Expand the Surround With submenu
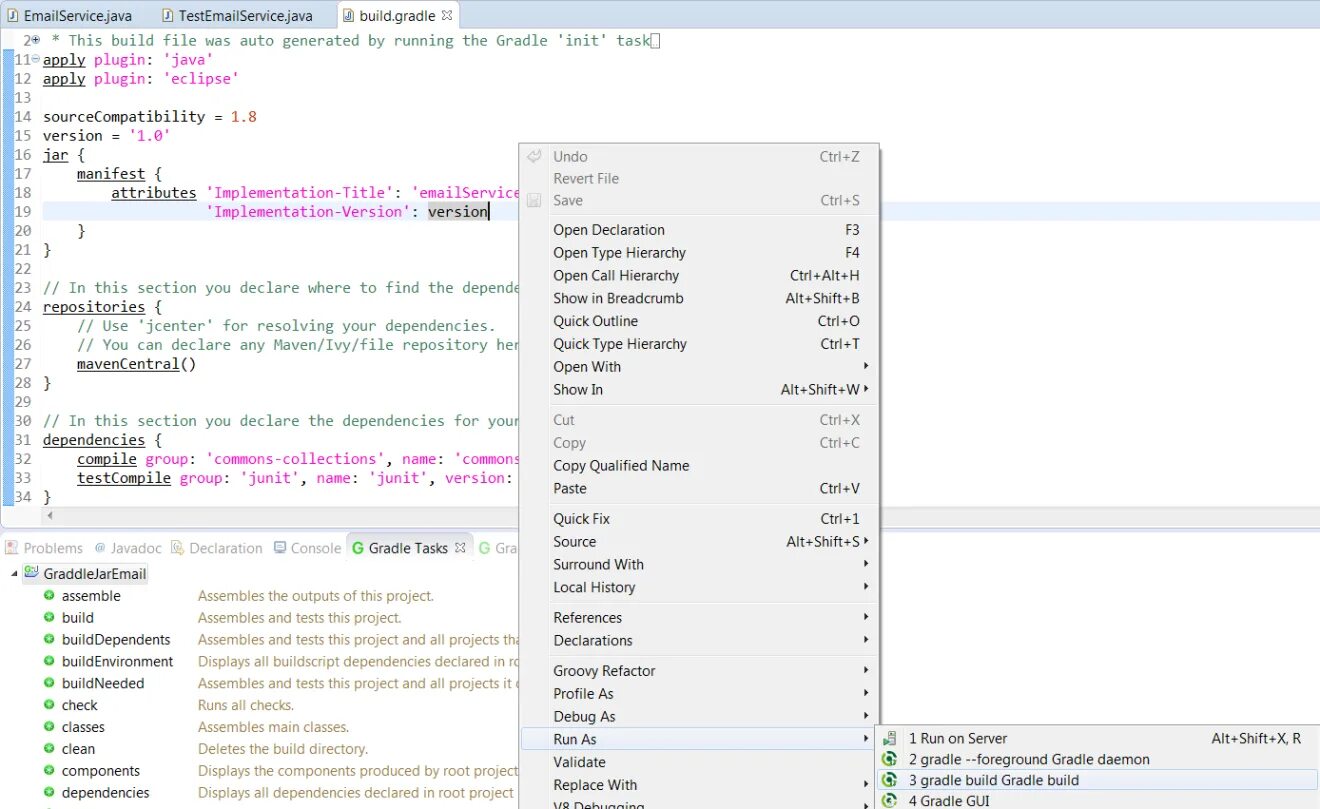 tap(699, 565)
